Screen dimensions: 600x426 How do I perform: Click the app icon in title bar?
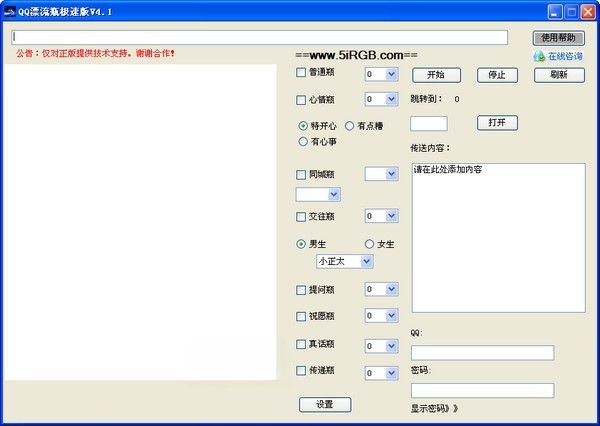pyautogui.click(x=9, y=12)
